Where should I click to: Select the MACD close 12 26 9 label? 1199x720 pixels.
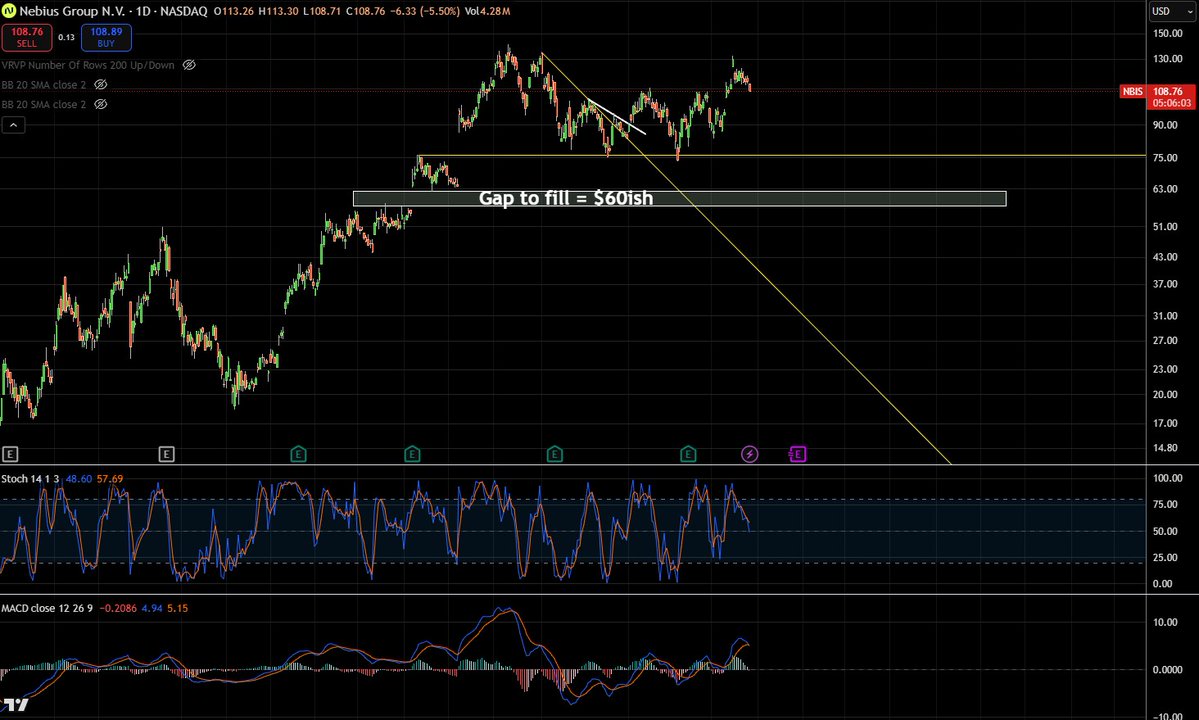pyautogui.click(x=47, y=608)
